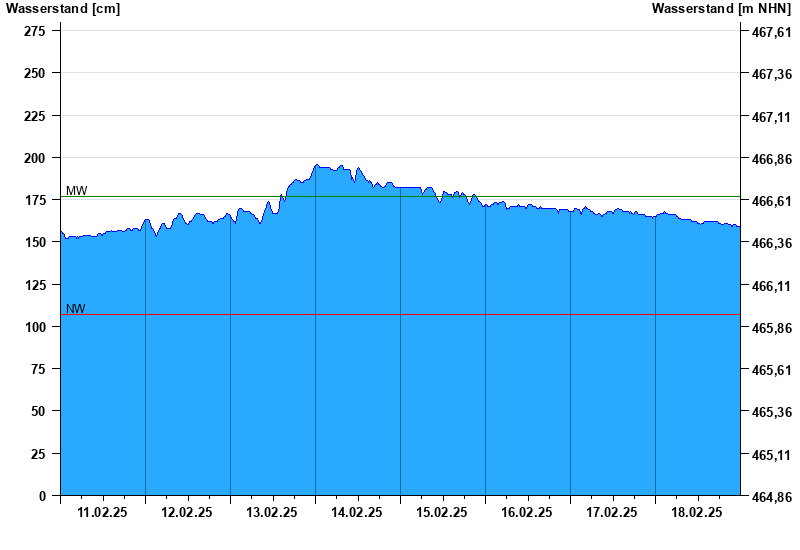Pick the 12.02.25 date label

(x=187, y=512)
